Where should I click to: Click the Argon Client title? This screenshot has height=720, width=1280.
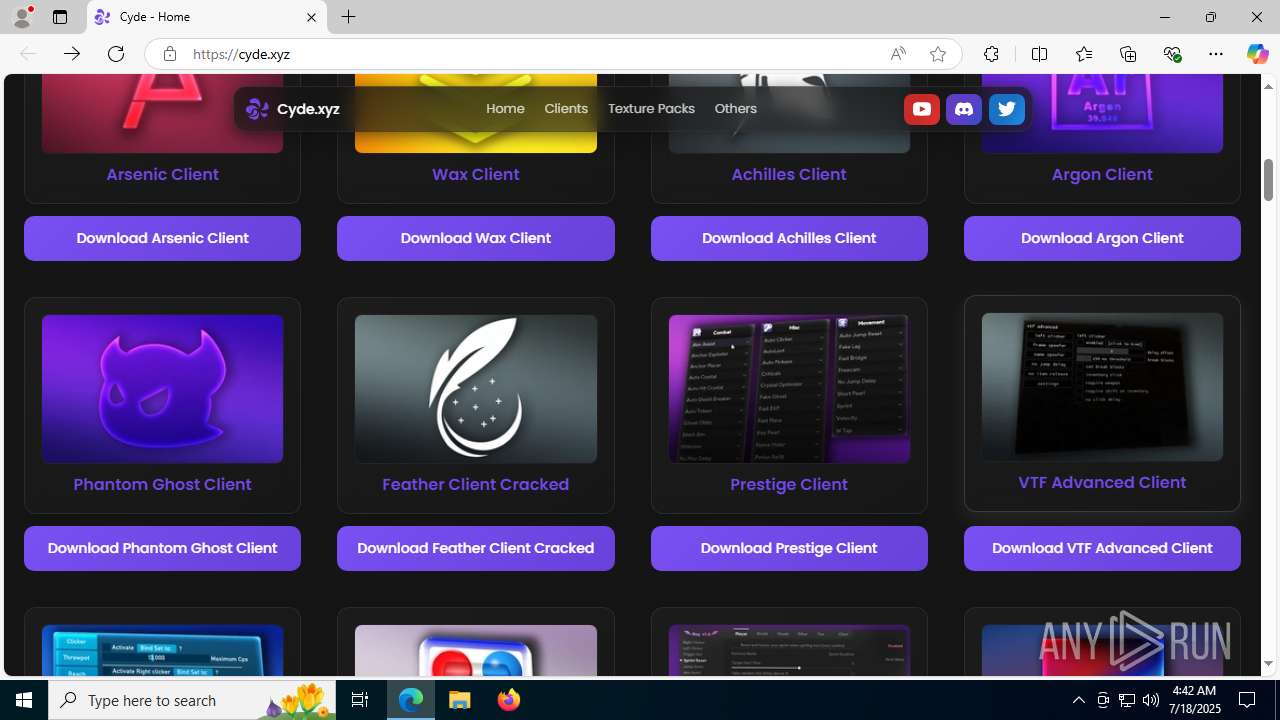pyautogui.click(x=1102, y=174)
